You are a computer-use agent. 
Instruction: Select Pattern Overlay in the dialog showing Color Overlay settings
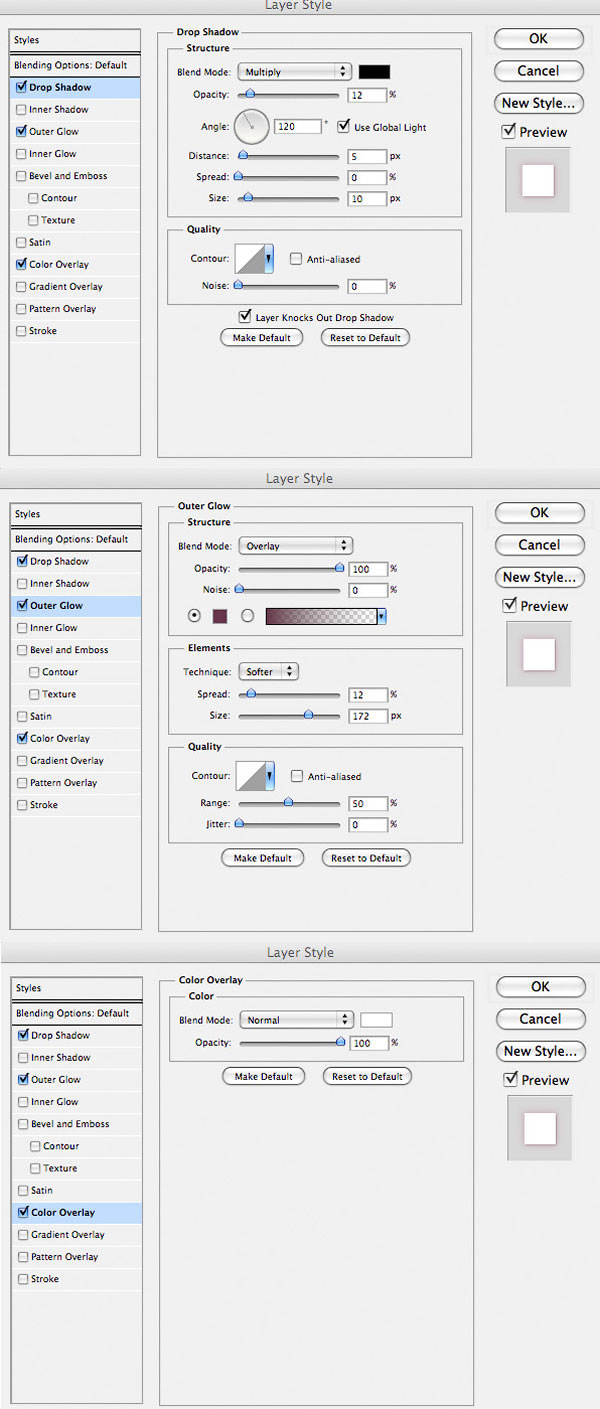(x=76, y=1257)
